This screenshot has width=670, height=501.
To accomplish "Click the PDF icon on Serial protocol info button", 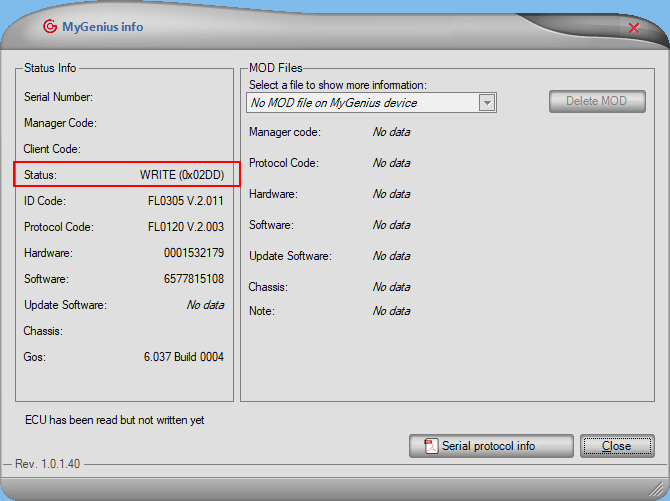I will click(431, 446).
